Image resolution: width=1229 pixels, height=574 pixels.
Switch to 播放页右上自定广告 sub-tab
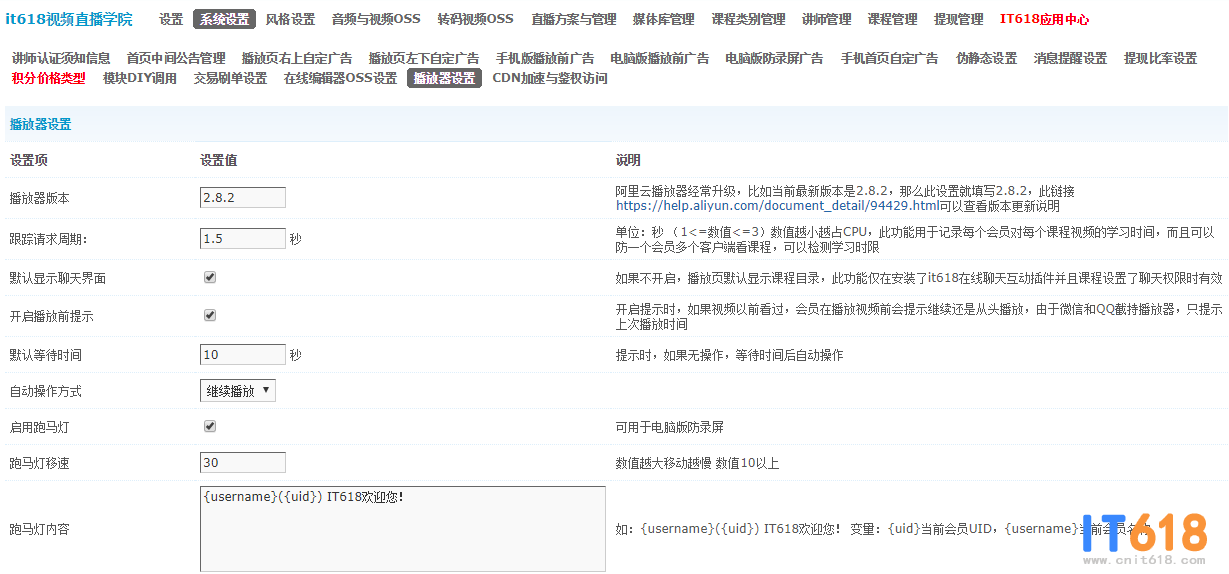pyautogui.click(x=297, y=58)
